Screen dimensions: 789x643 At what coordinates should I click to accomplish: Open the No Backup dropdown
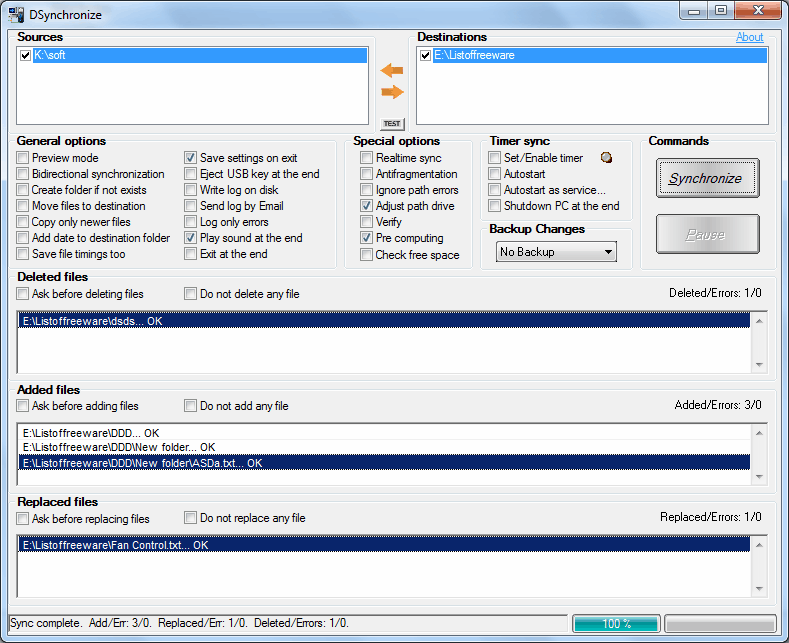click(556, 252)
